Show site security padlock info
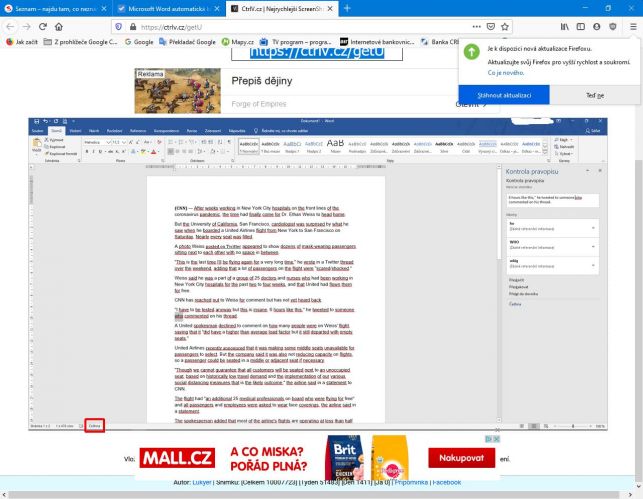This screenshot has width=643, height=499. [132, 27]
